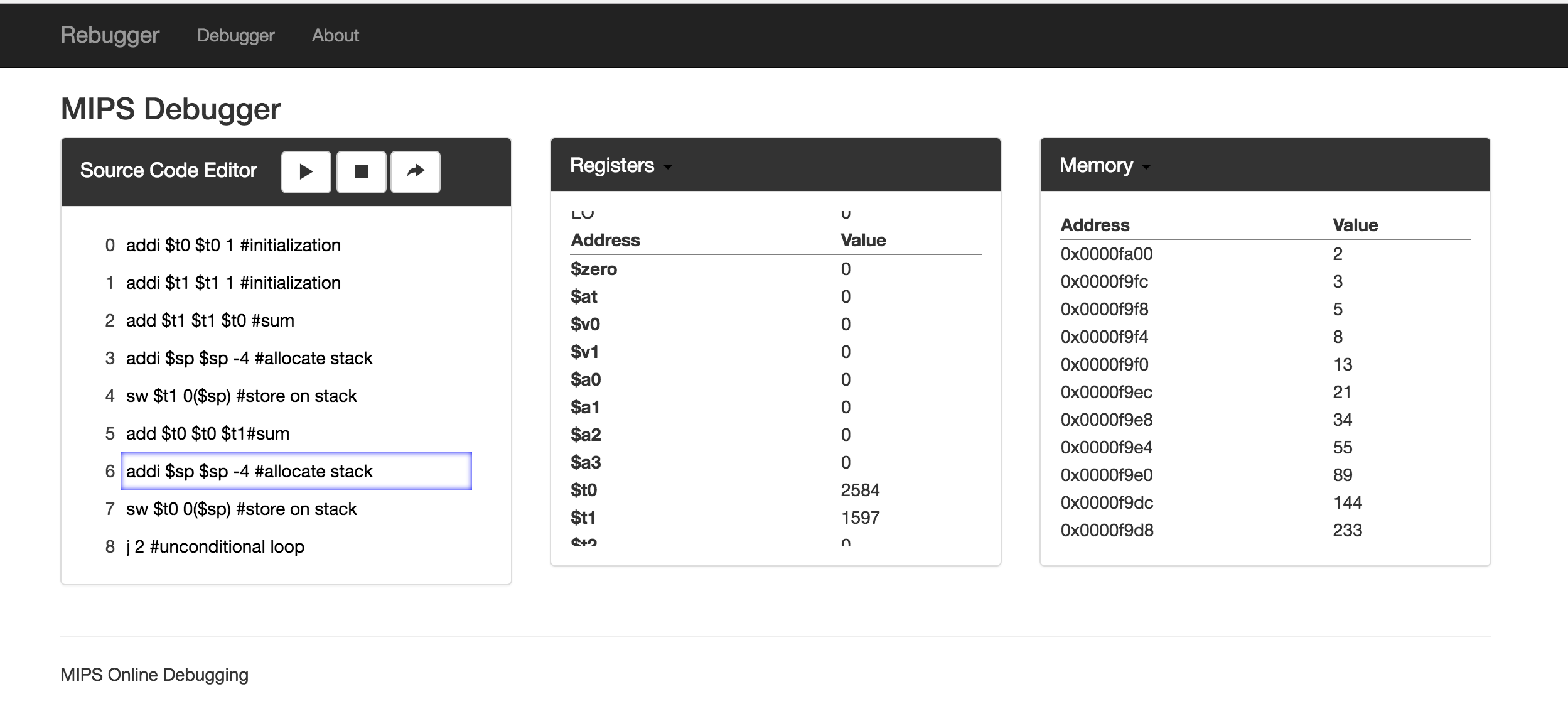The image size is (1568, 716).
Task: Select memory address 0x0000fa00 row
Action: (1106, 254)
